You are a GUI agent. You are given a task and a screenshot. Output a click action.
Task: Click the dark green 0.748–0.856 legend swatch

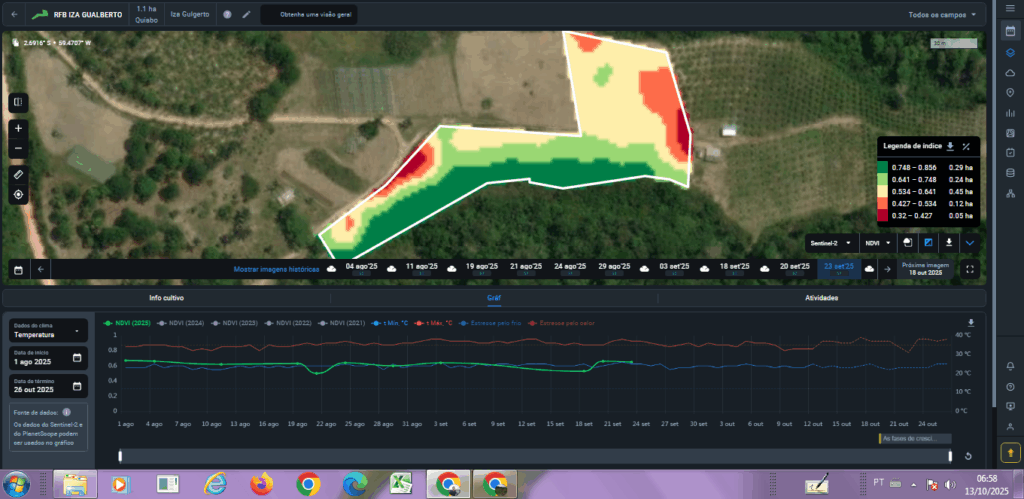882,166
